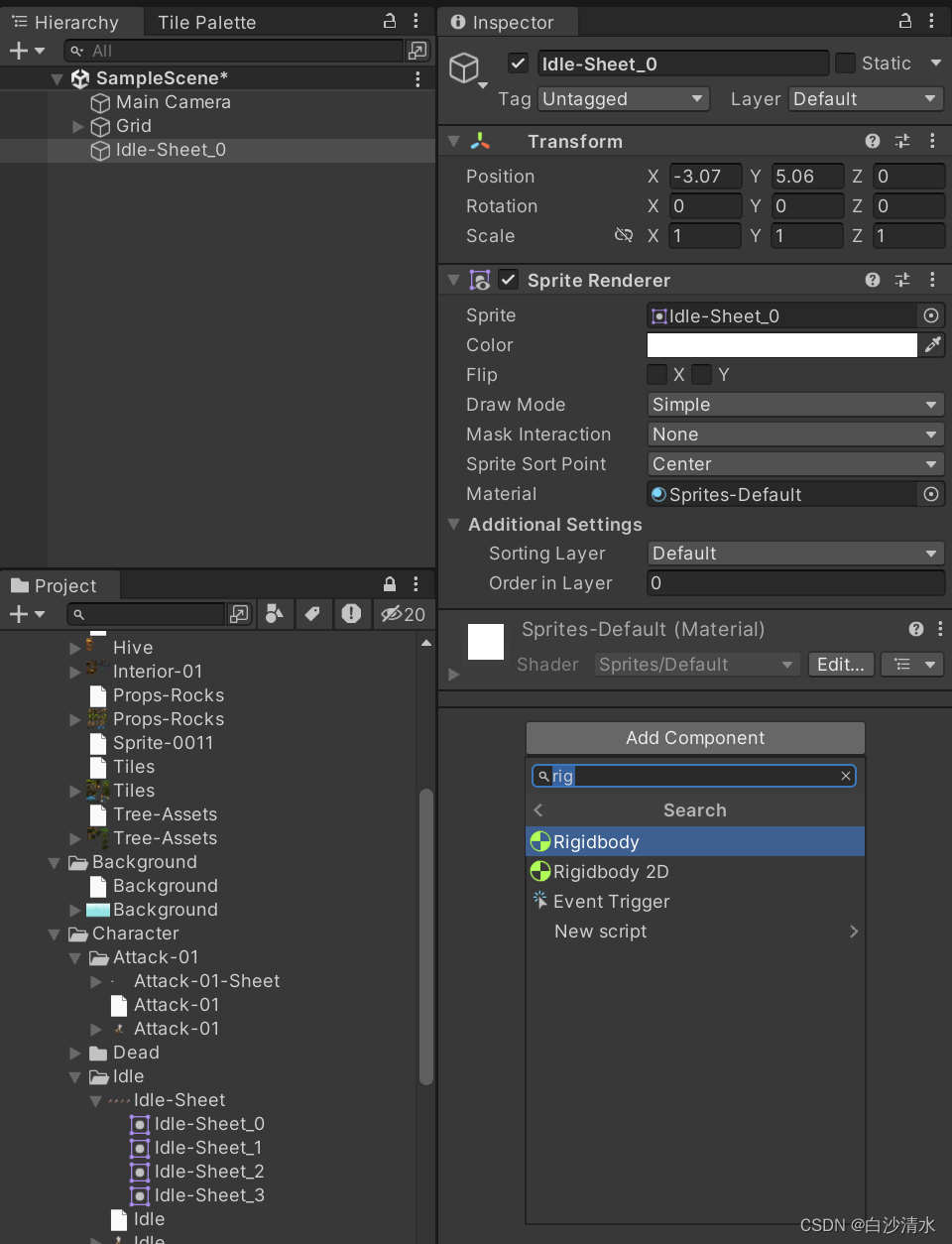952x1244 pixels.
Task: Click the eyedropper icon next to Color
Action: (x=932, y=345)
